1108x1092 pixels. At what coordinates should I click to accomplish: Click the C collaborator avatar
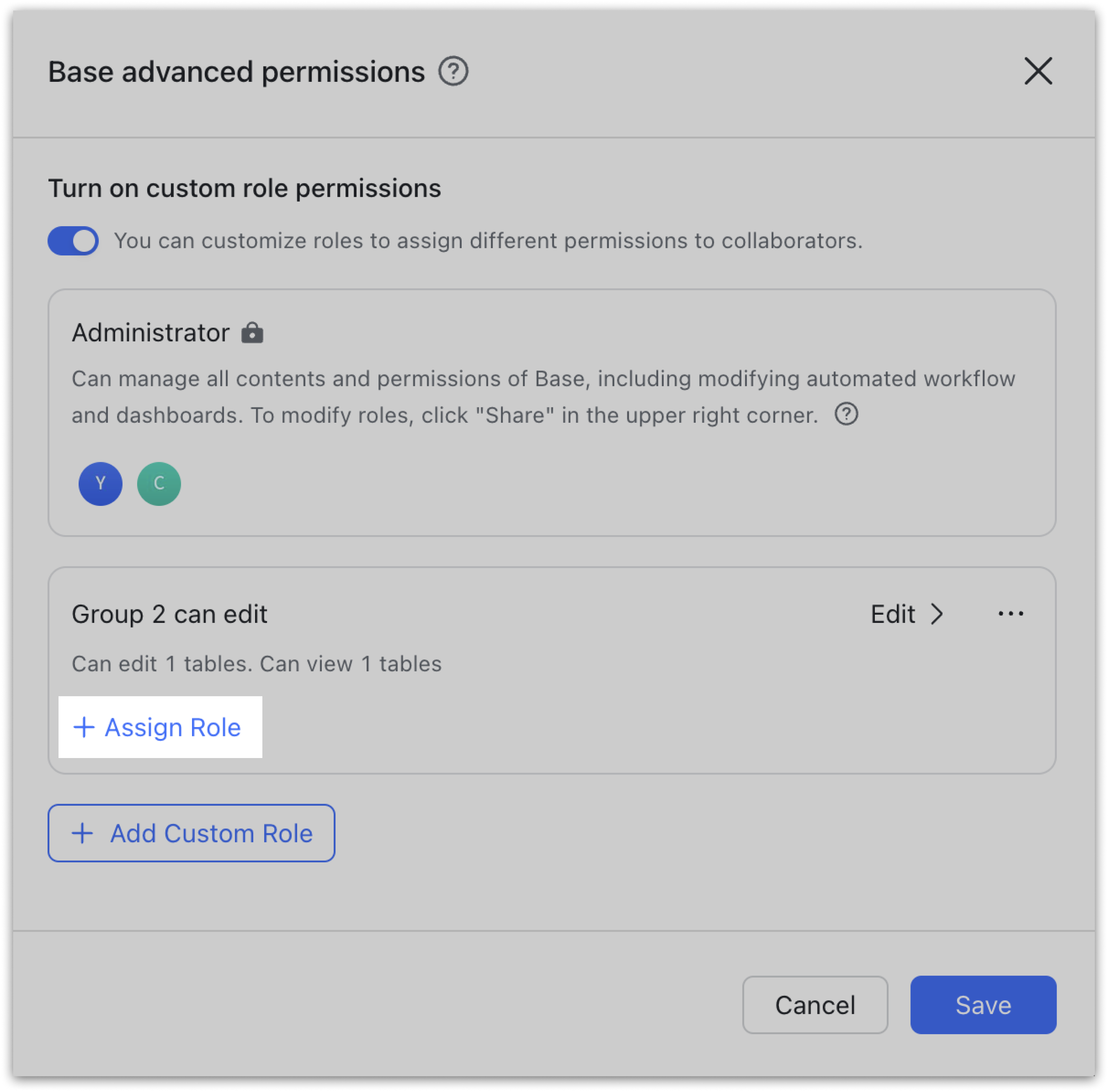coord(158,484)
